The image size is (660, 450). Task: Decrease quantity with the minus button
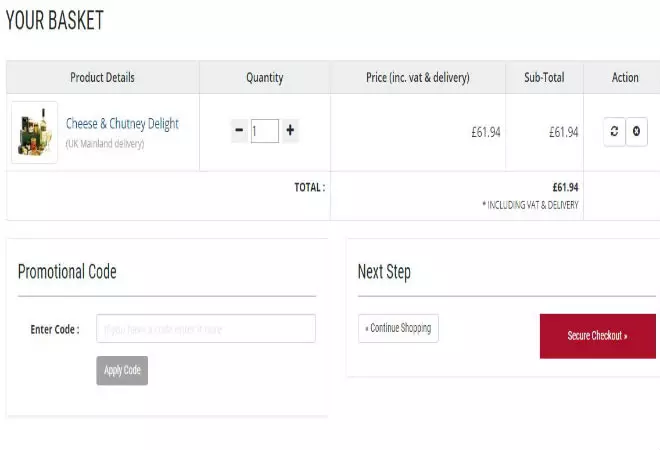click(x=239, y=130)
